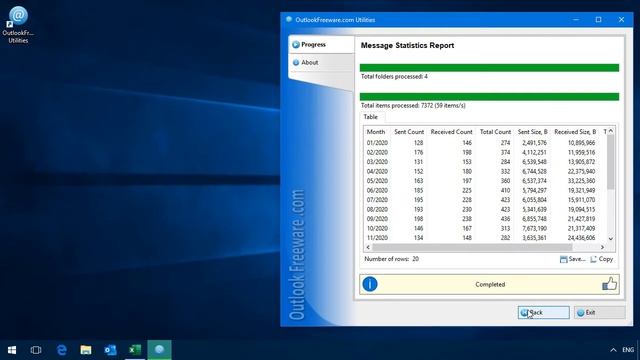640x360 pixels.
Task: Select the 09/2020 row
Action: 485,219
